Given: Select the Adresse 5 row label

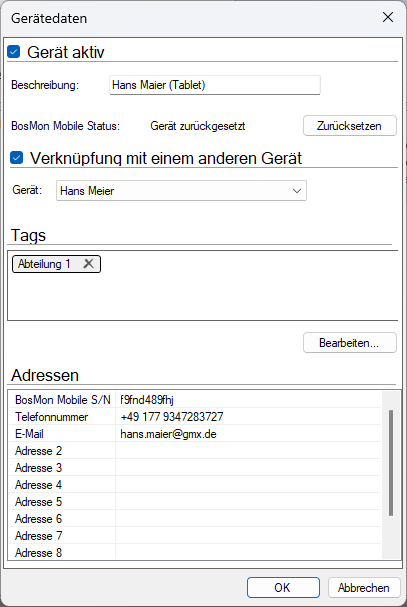Looking at the screenshot, I should (38, 502).
